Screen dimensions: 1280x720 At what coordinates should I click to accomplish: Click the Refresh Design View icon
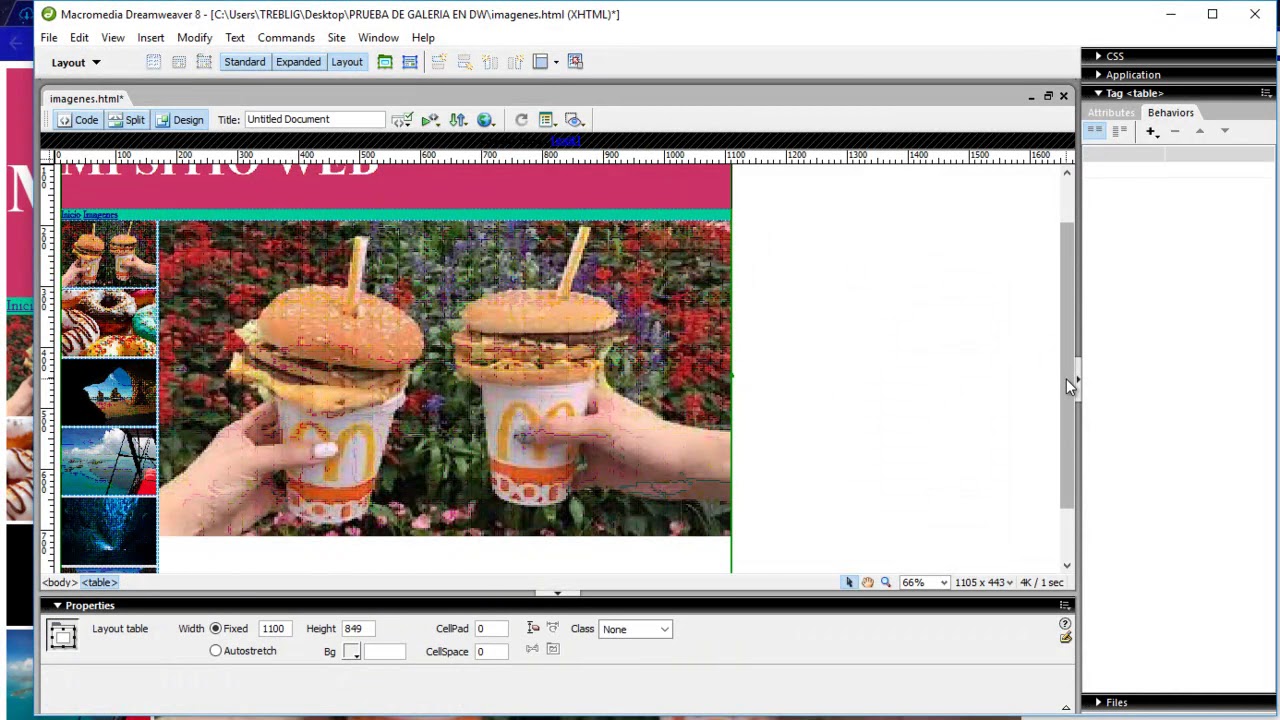(x=521, y=120)
